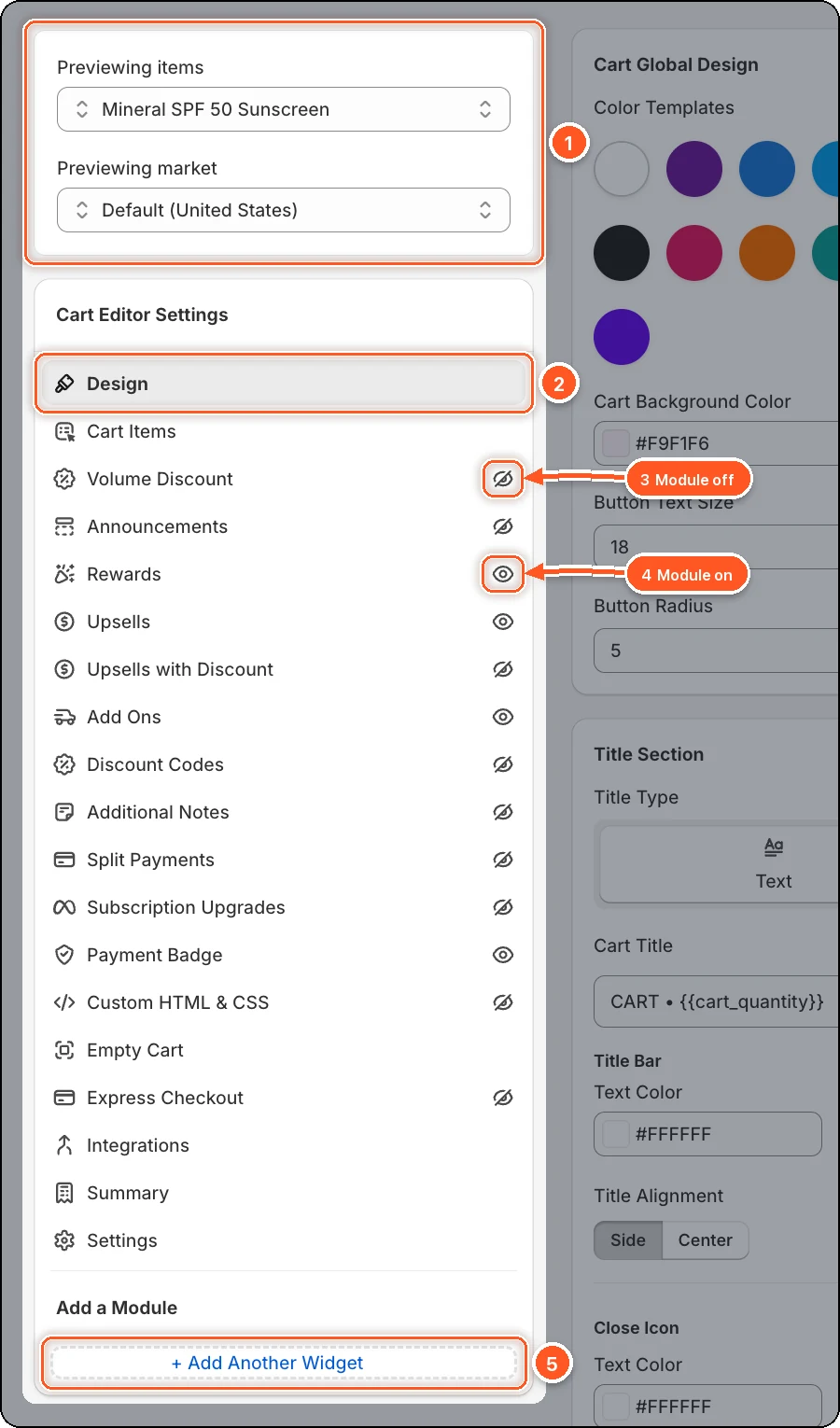Hide the Payment Badge module

[503, 955]
